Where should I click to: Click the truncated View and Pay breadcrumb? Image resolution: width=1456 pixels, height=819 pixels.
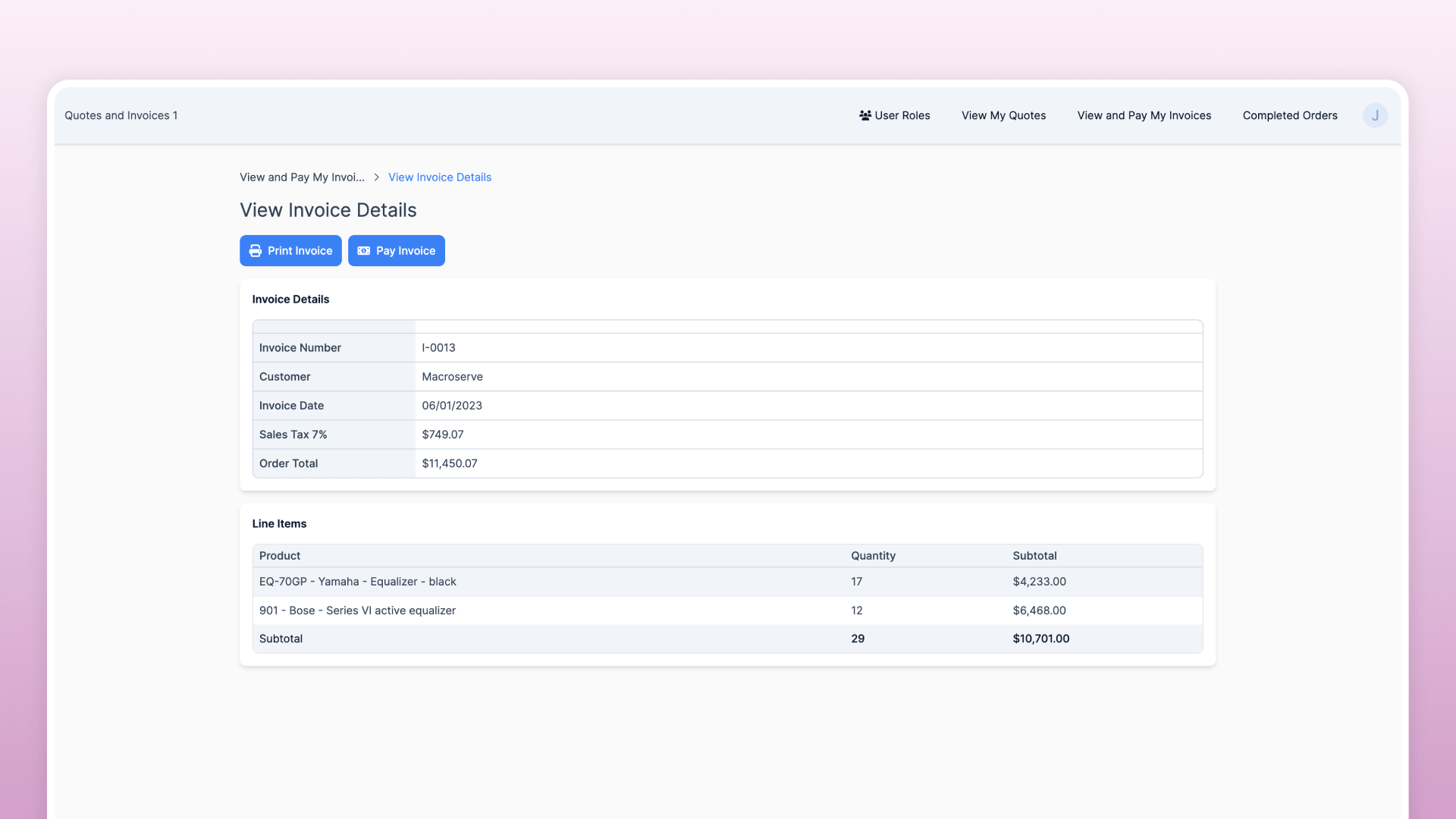pos(302,177)
